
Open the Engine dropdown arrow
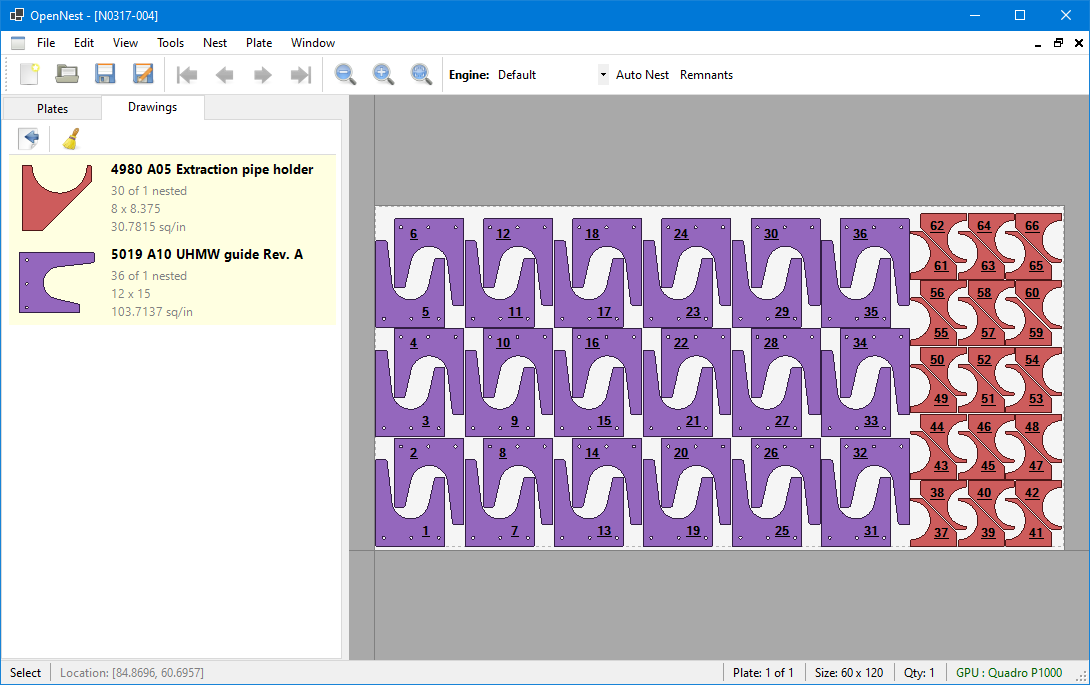point(602,75)
